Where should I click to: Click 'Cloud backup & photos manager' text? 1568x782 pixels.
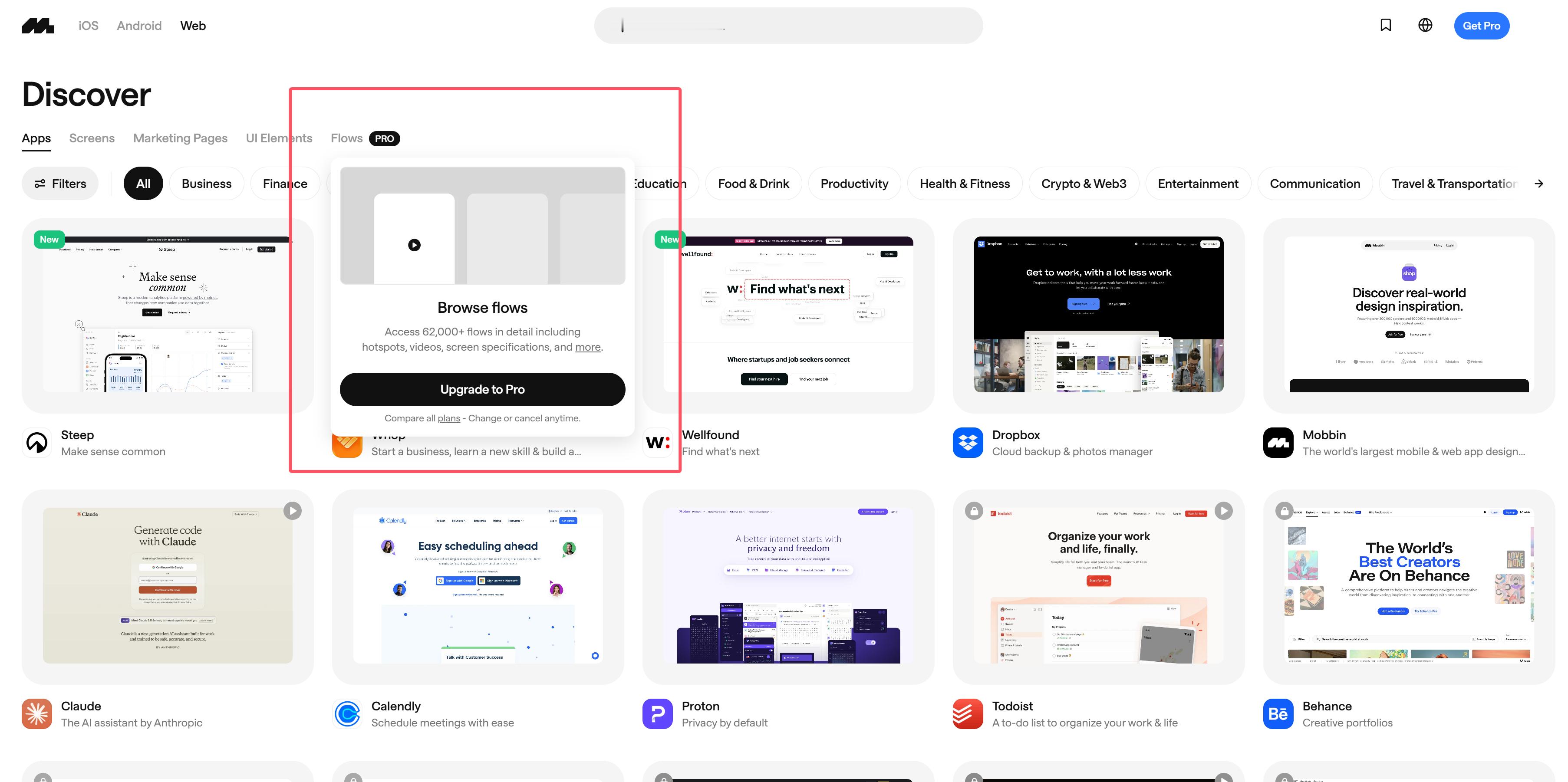coord(1072,452)
